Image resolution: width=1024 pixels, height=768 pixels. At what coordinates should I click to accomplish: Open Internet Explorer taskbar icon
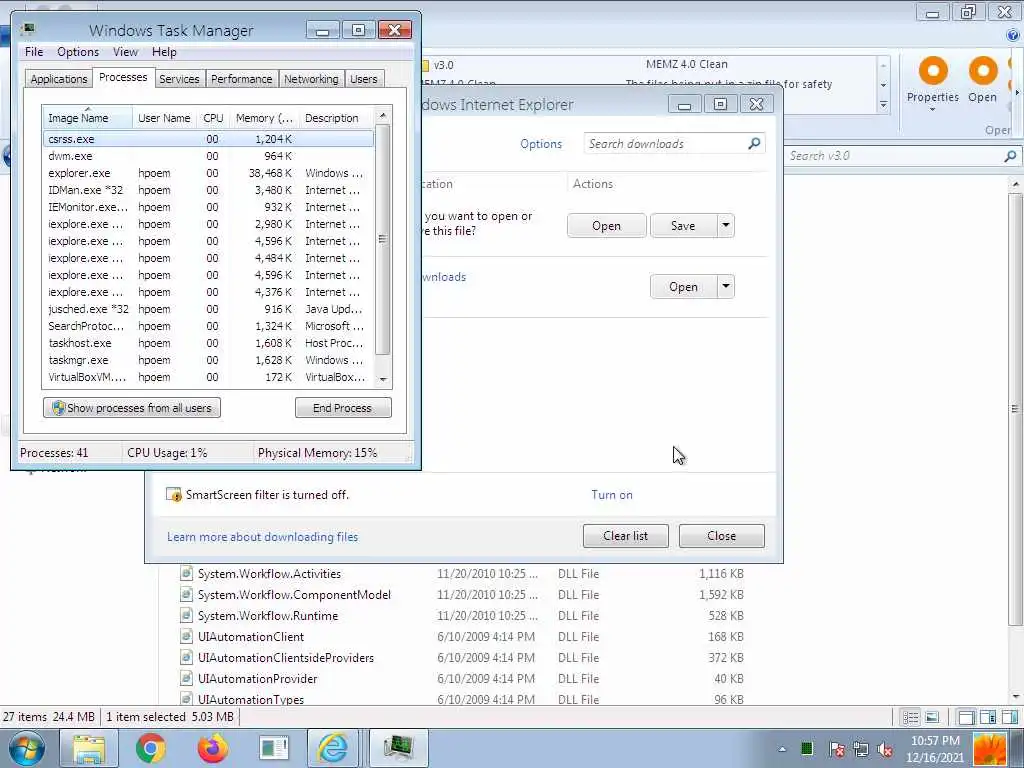coord(332,748)
